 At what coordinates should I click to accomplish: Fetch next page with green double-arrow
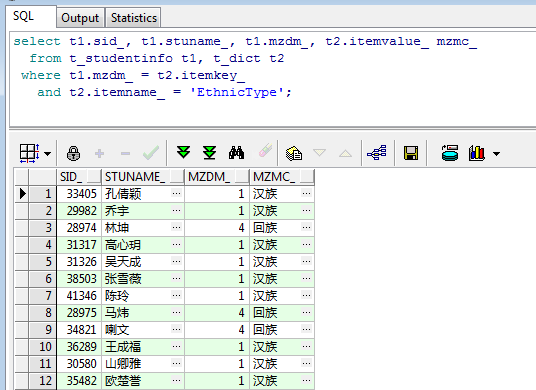click(x=184, y=152)
